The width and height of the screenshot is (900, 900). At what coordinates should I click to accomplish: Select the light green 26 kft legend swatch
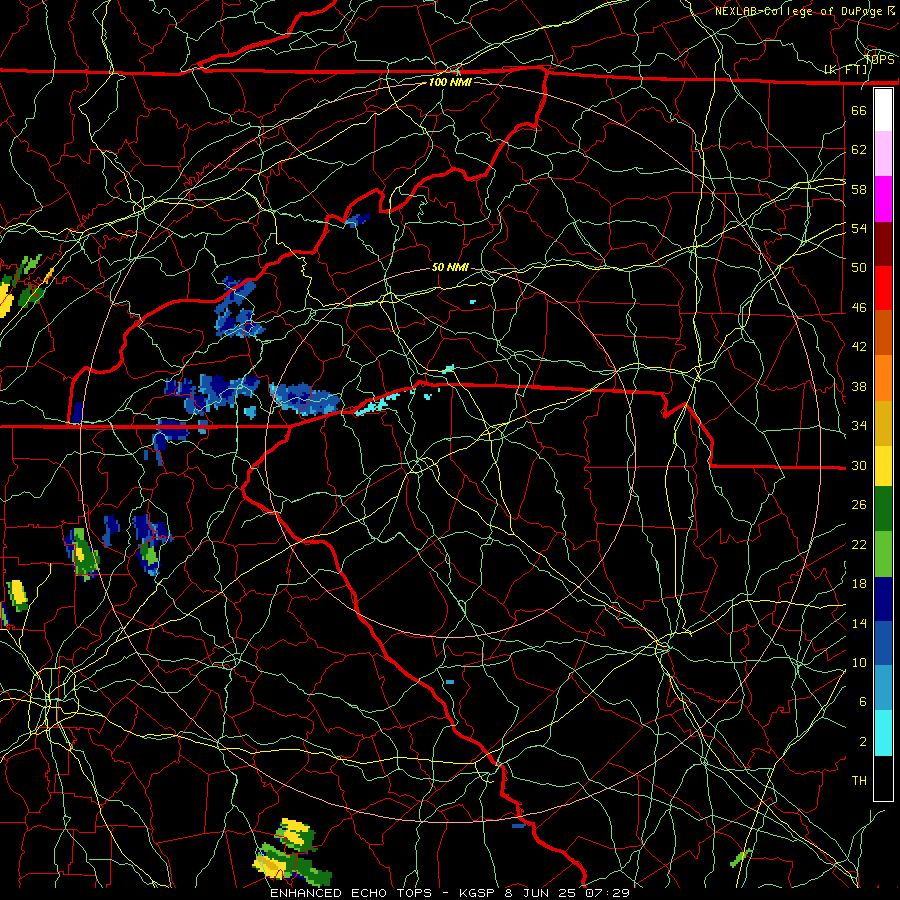[x=883, y=554]
